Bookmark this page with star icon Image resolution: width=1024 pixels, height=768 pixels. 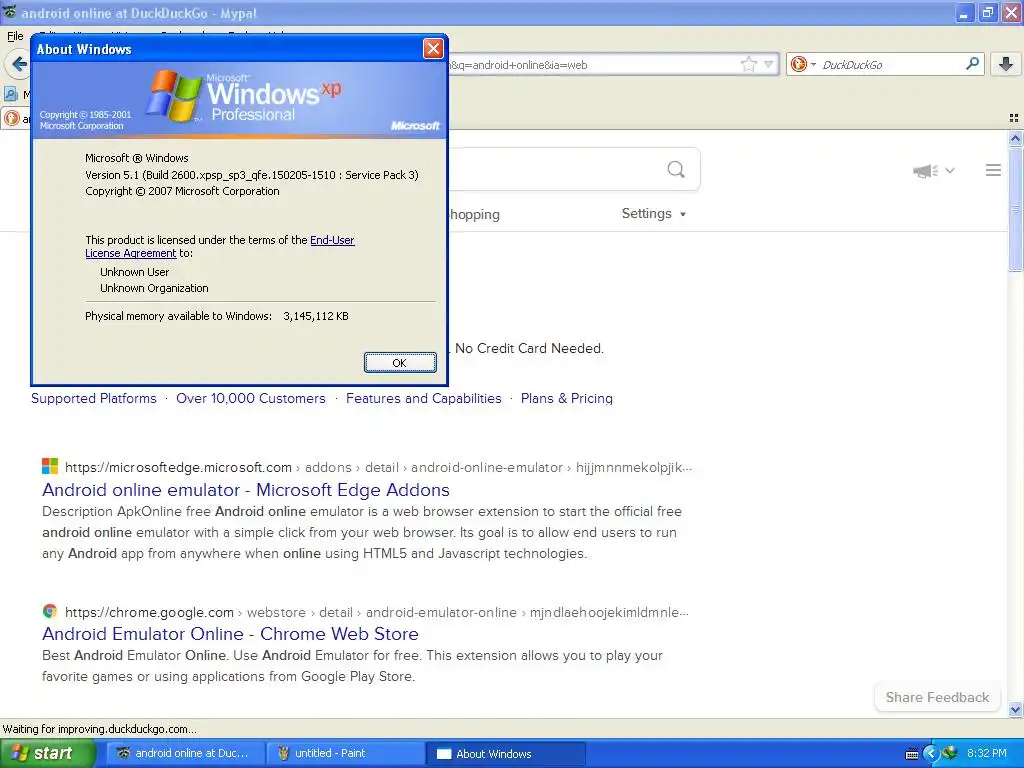(748, 64)
